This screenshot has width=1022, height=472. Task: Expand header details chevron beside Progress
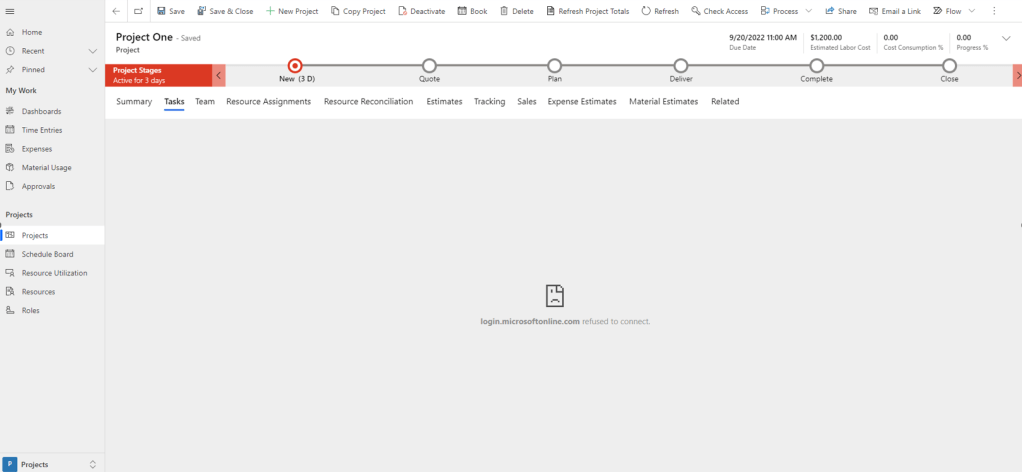tap(1006, 38)
